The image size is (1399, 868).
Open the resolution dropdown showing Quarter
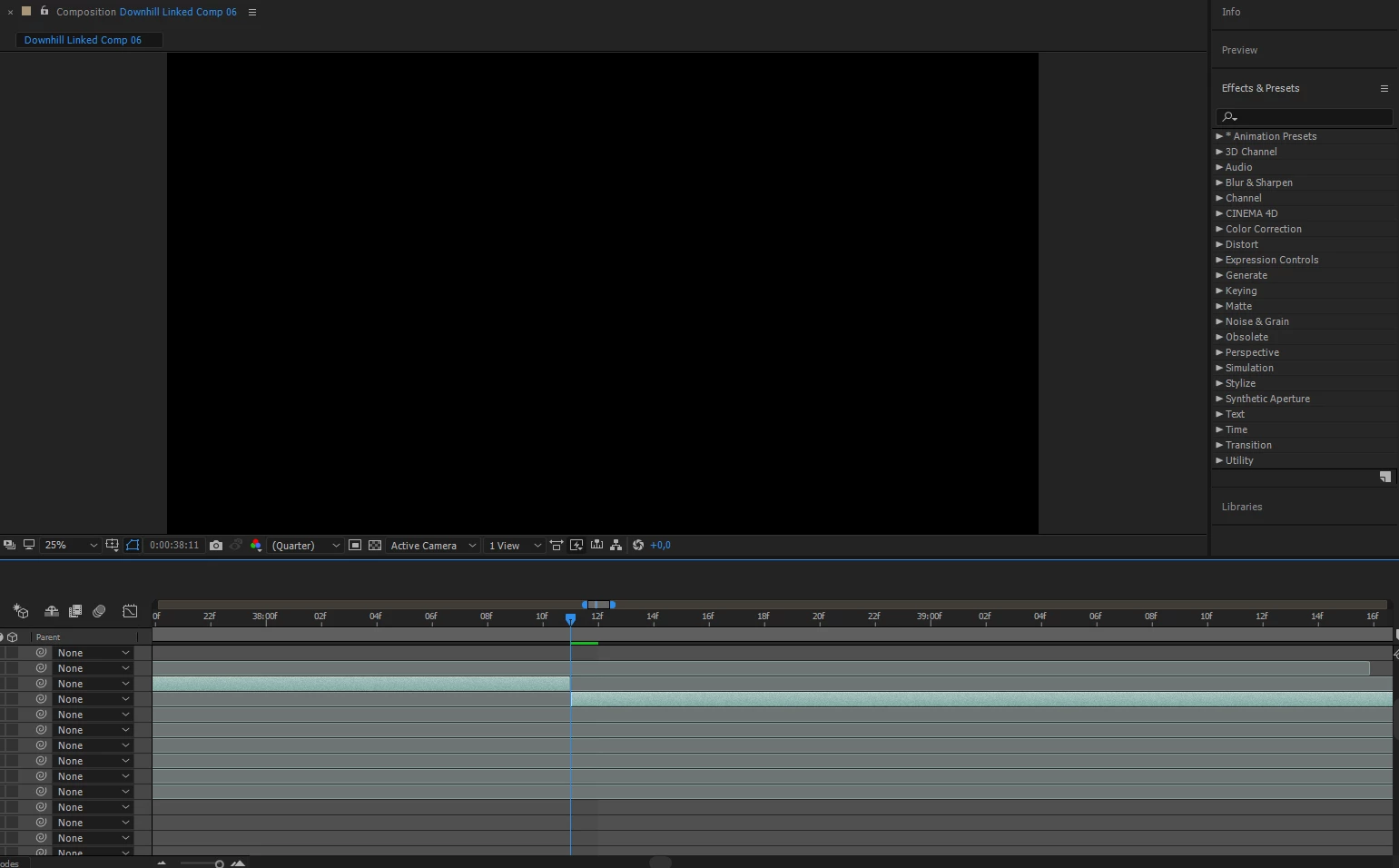click(306, 545)
